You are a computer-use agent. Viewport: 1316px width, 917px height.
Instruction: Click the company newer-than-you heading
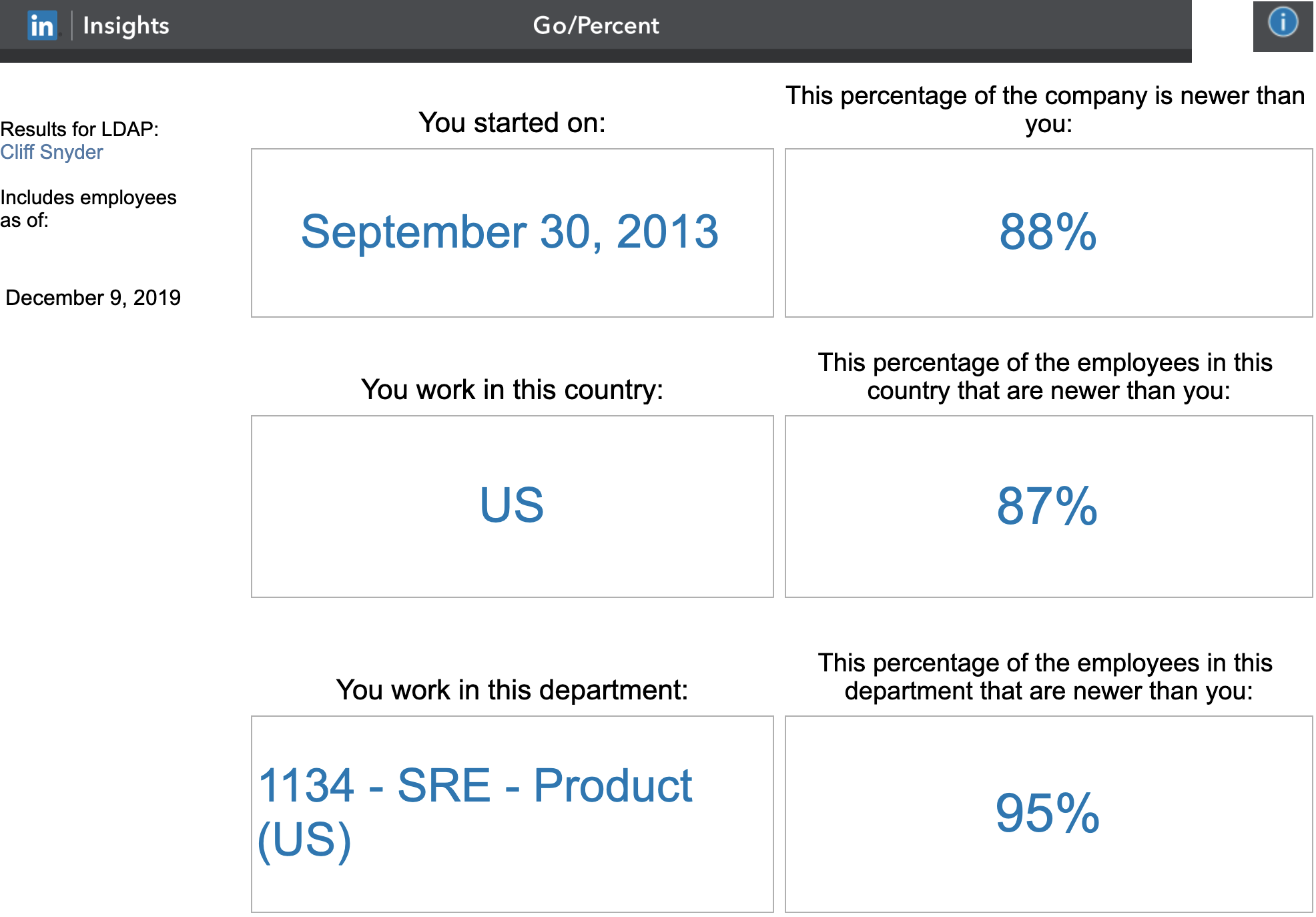tap(1045, 109)
